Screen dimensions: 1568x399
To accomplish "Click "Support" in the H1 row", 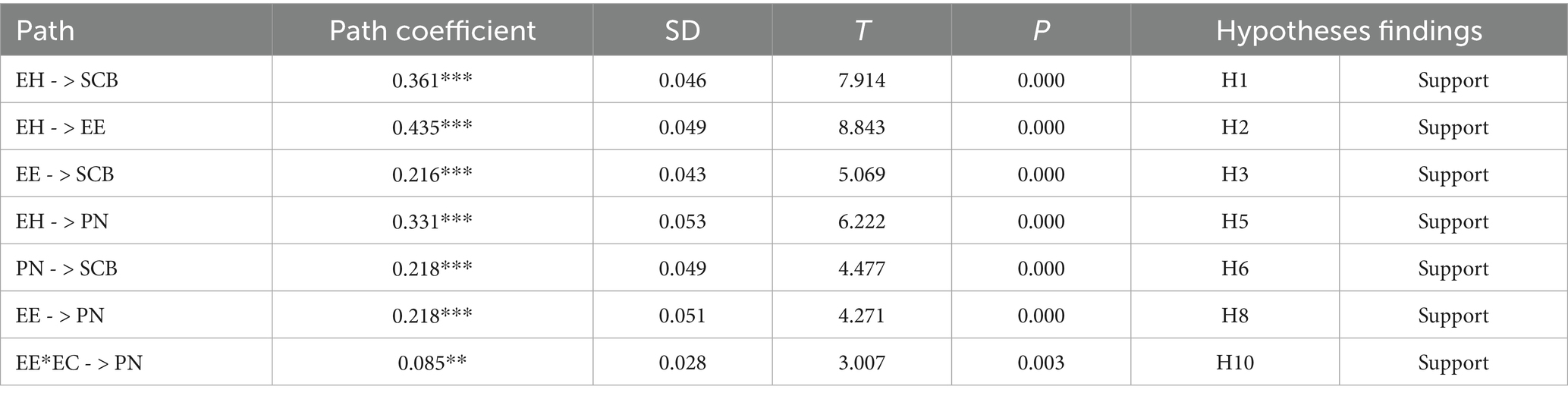I will (1453, 80).
